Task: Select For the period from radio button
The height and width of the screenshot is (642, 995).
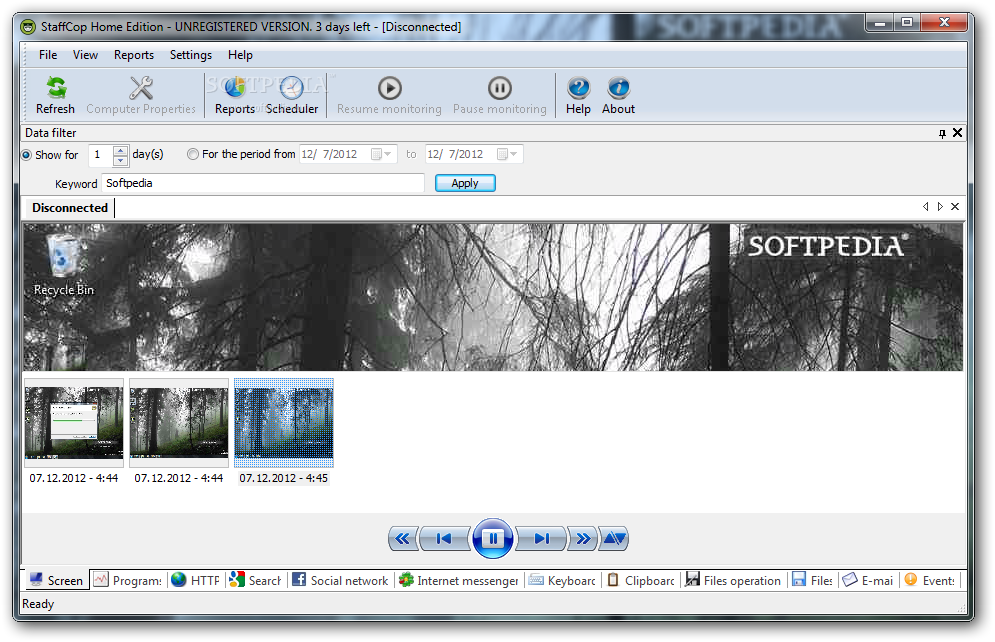Action: pyautogui.click(x=193, y=154)
